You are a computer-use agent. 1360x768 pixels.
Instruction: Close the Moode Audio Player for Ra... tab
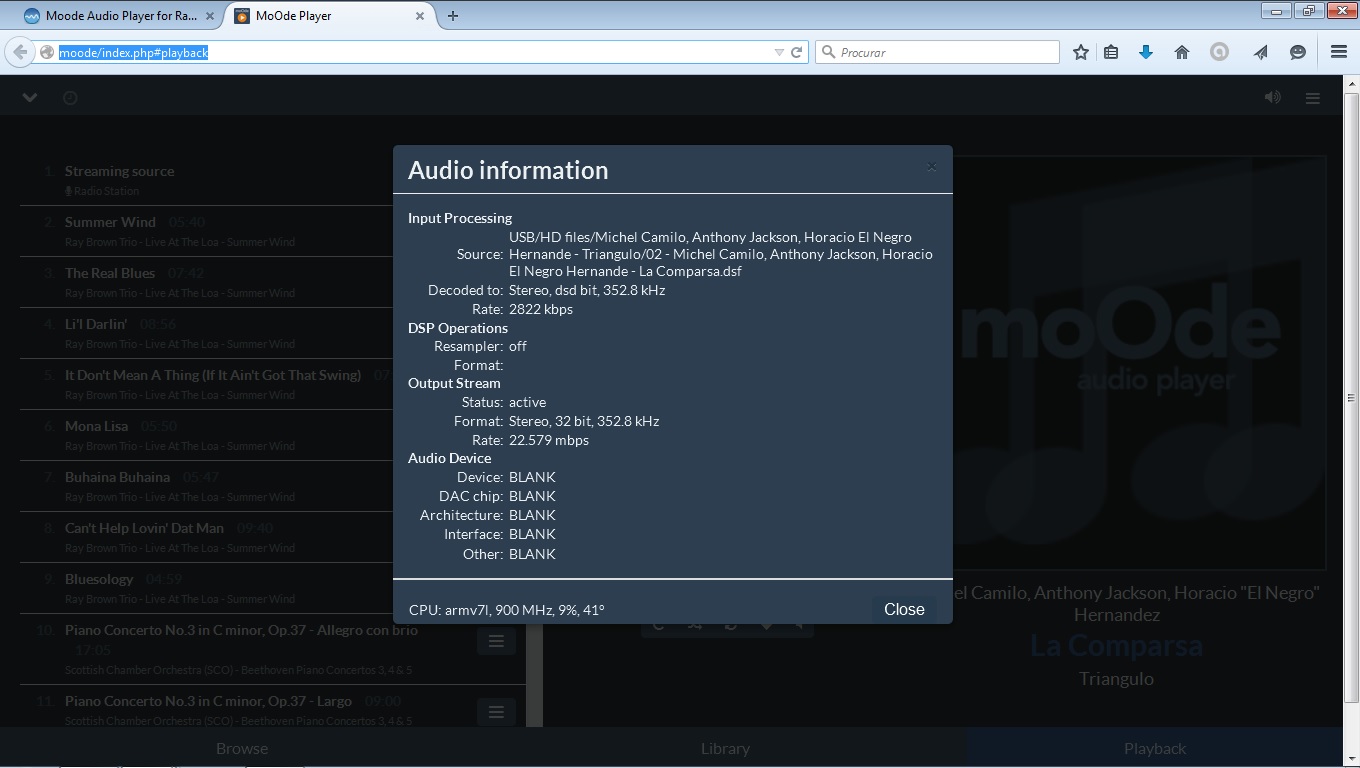(x=208, y=16)
